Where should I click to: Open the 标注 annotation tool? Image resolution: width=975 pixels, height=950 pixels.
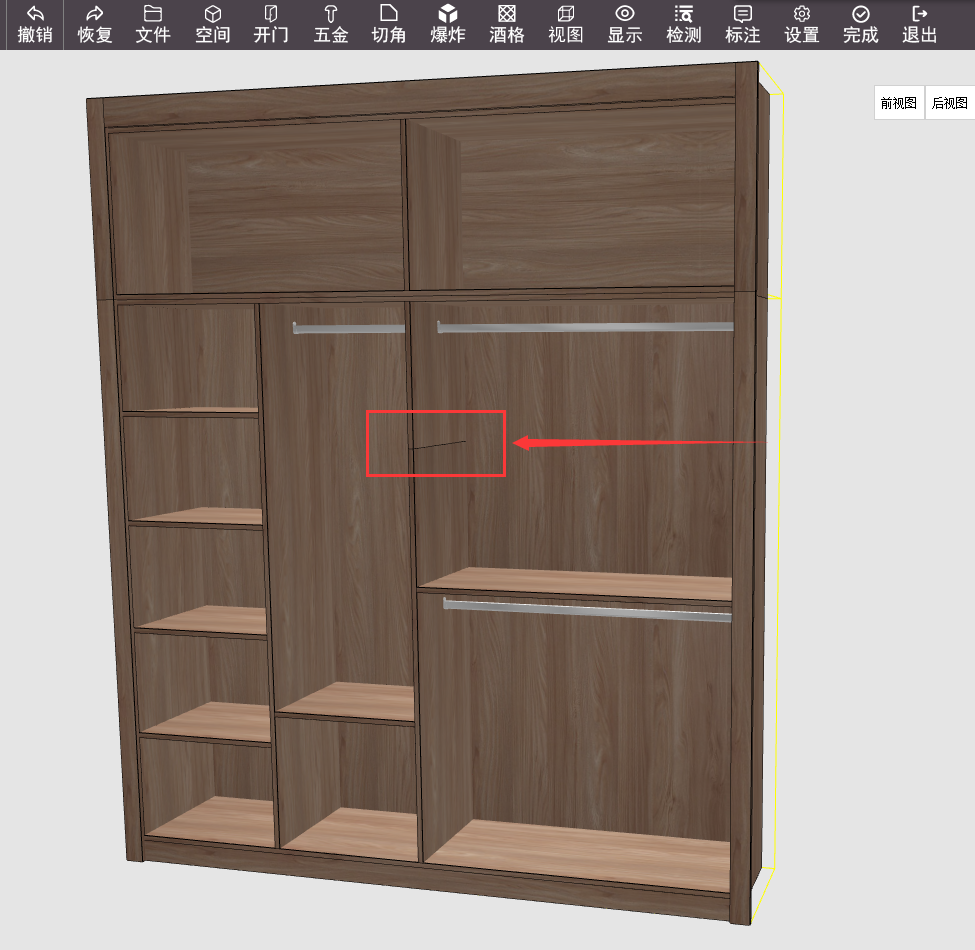pos(742,24)
